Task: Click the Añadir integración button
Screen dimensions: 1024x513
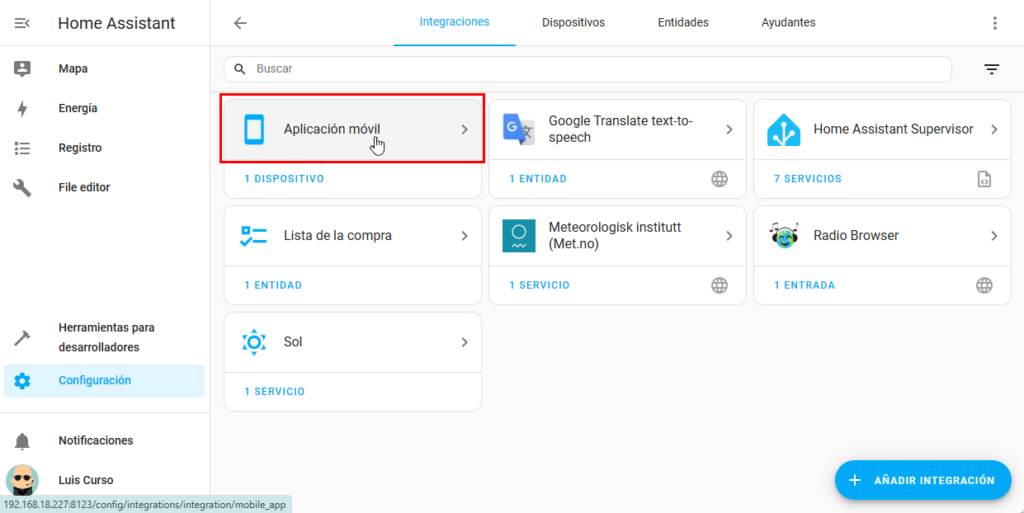Action: pos(923,480)
